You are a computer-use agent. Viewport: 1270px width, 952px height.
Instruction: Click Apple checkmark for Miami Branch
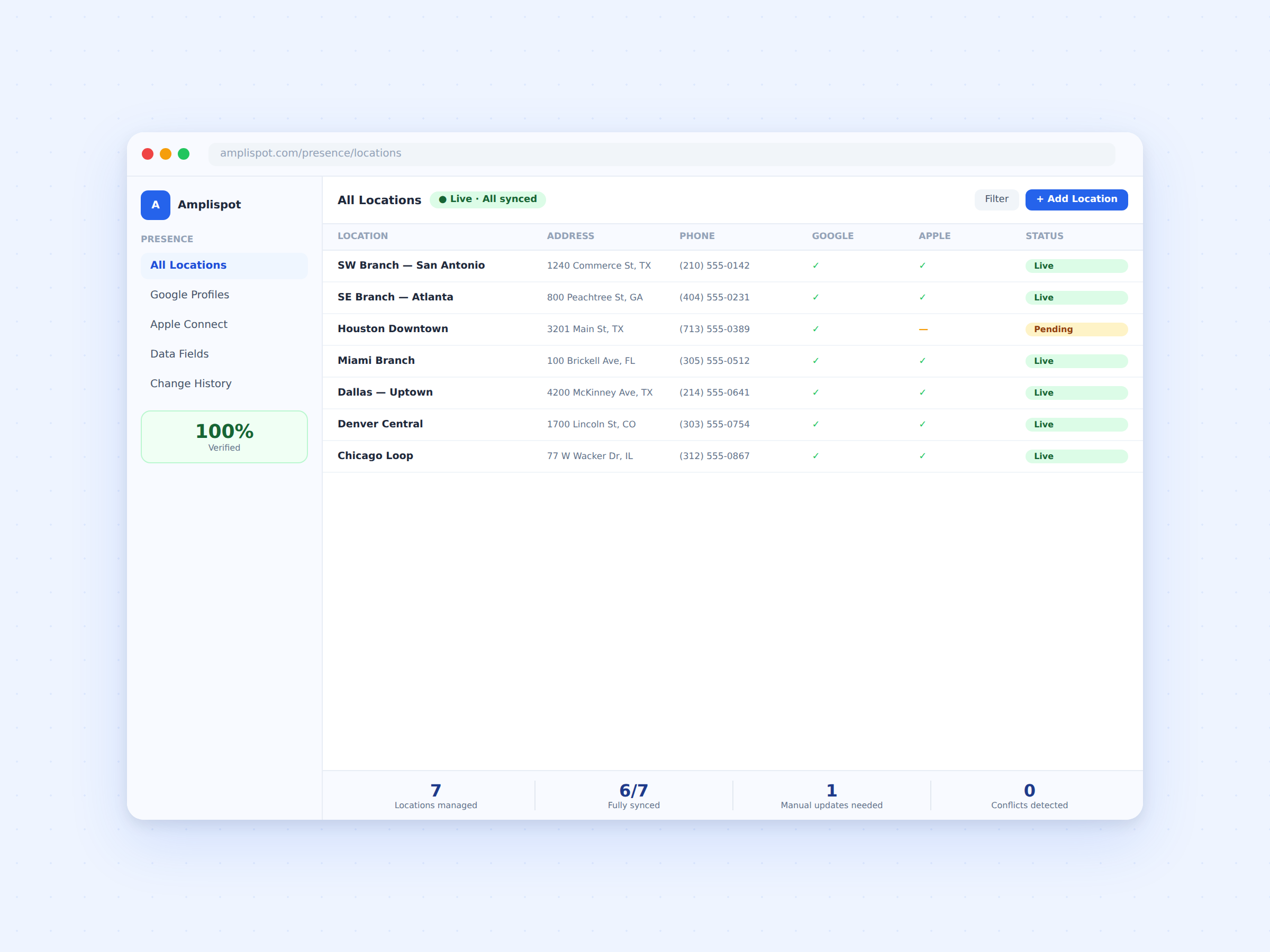point(922,361)
